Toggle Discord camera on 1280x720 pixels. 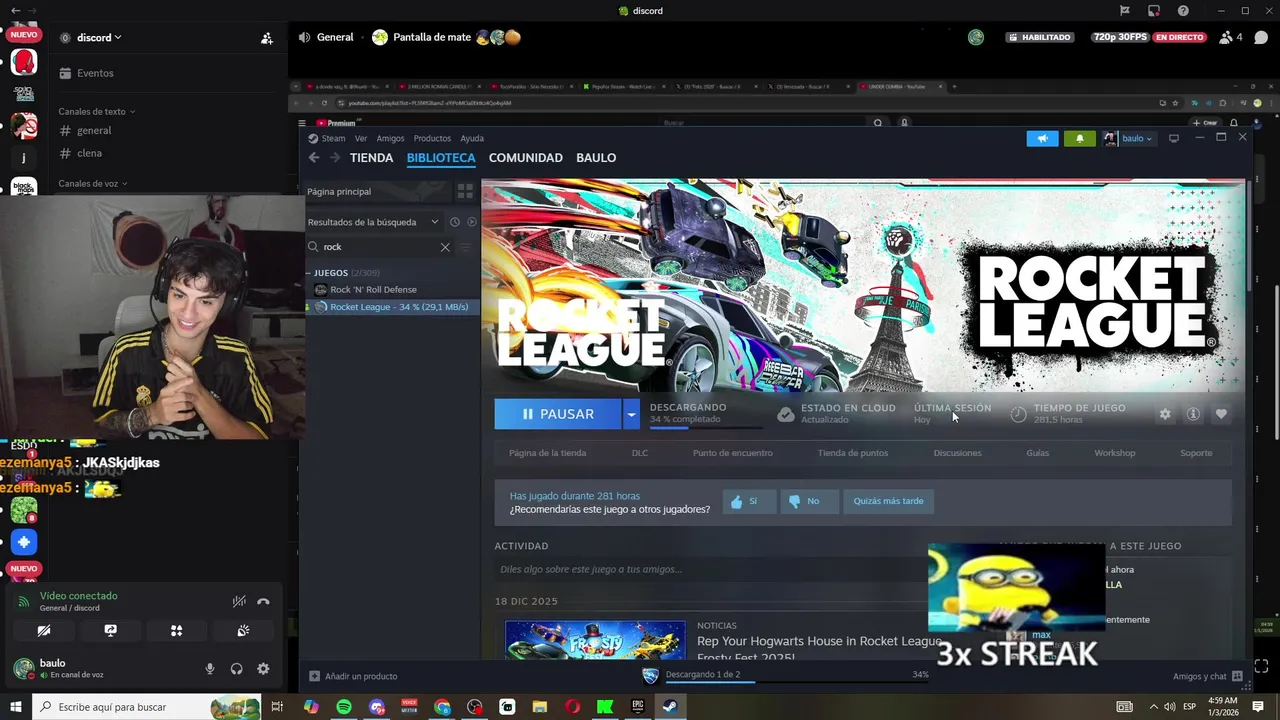tap(44, 631)
